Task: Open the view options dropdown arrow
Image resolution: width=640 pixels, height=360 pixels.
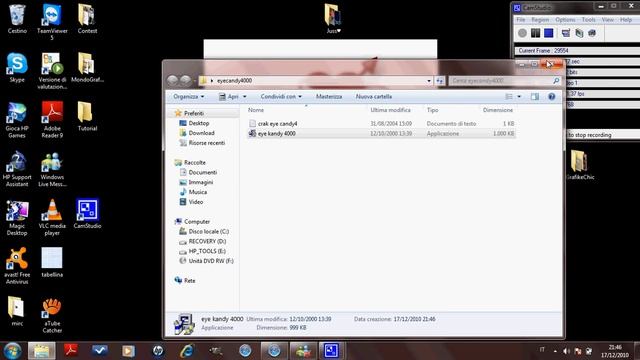Action: pos(519,97)
